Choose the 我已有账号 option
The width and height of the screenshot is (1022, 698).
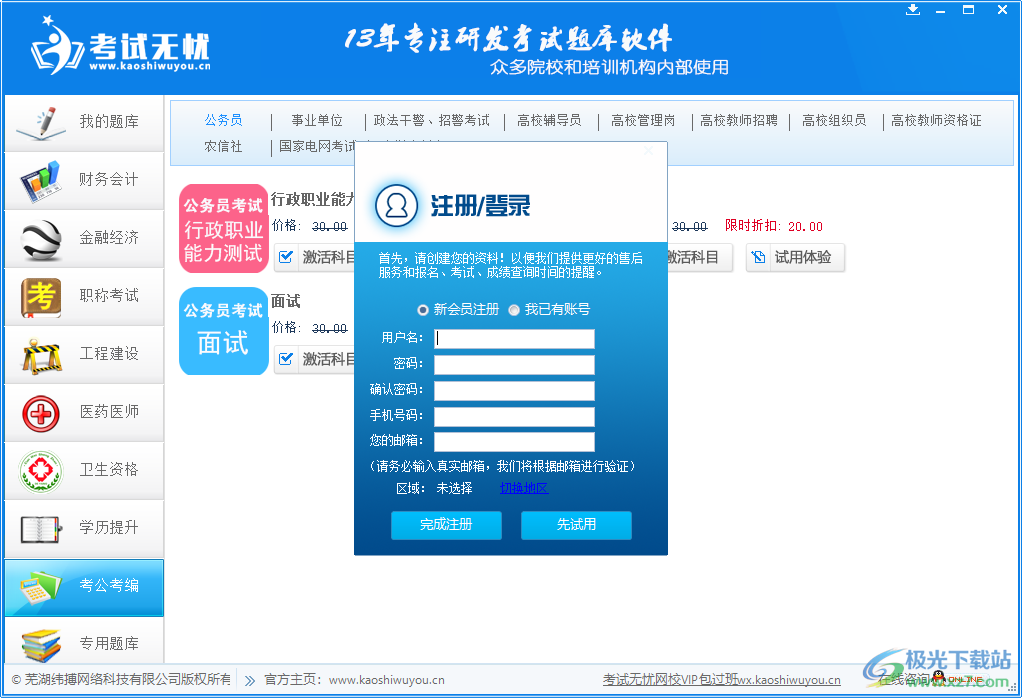515,309
